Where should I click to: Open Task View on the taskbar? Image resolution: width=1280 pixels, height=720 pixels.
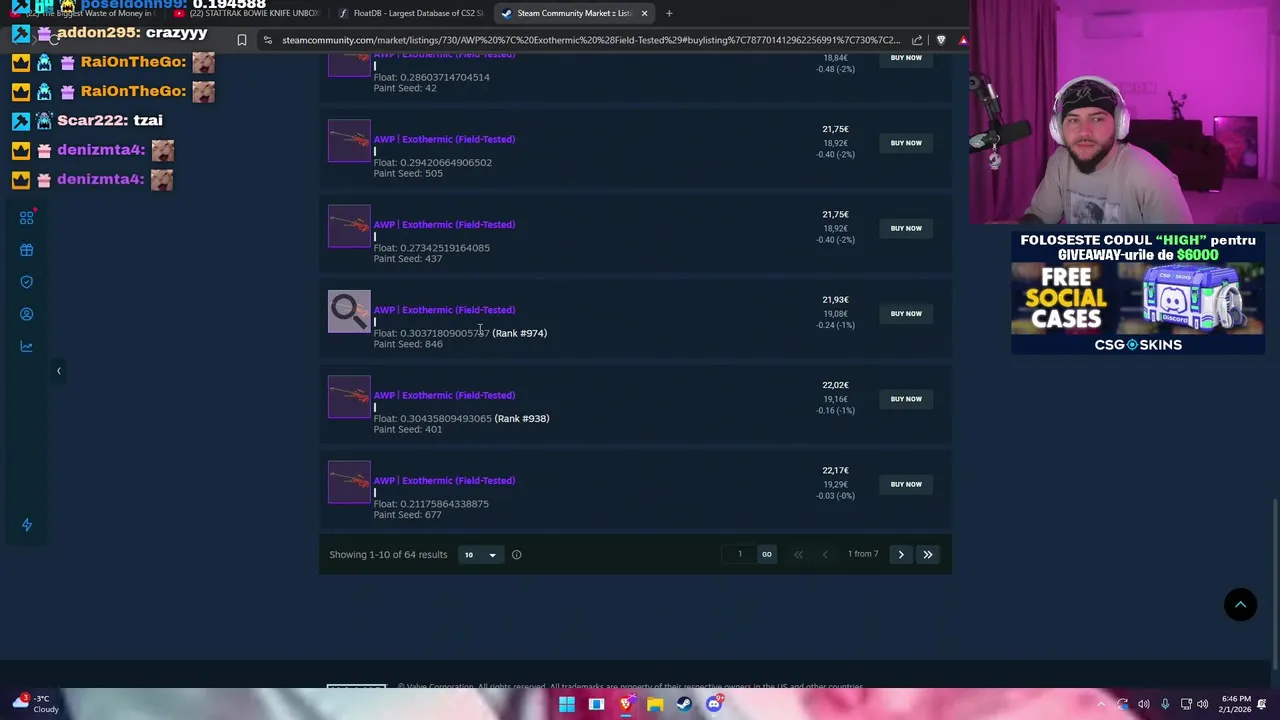596,704
